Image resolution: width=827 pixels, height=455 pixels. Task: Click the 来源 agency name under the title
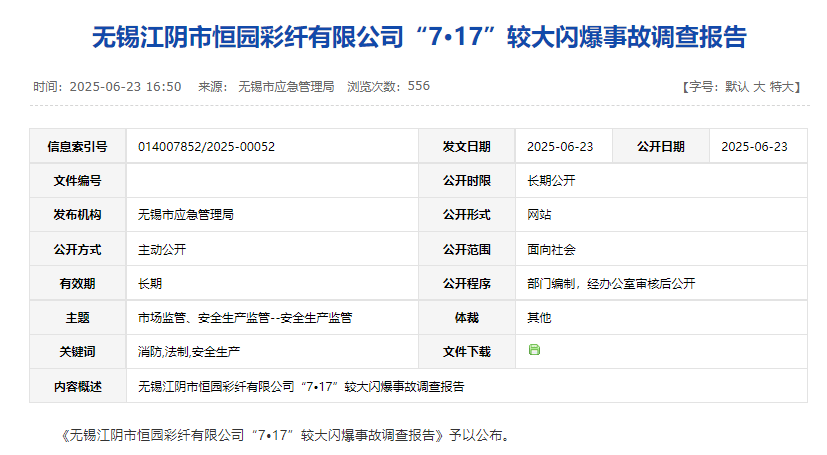(286, 87)
